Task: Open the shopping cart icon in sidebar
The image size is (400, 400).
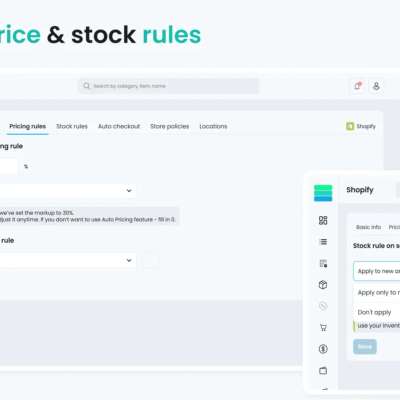Action: pos(323,328)
